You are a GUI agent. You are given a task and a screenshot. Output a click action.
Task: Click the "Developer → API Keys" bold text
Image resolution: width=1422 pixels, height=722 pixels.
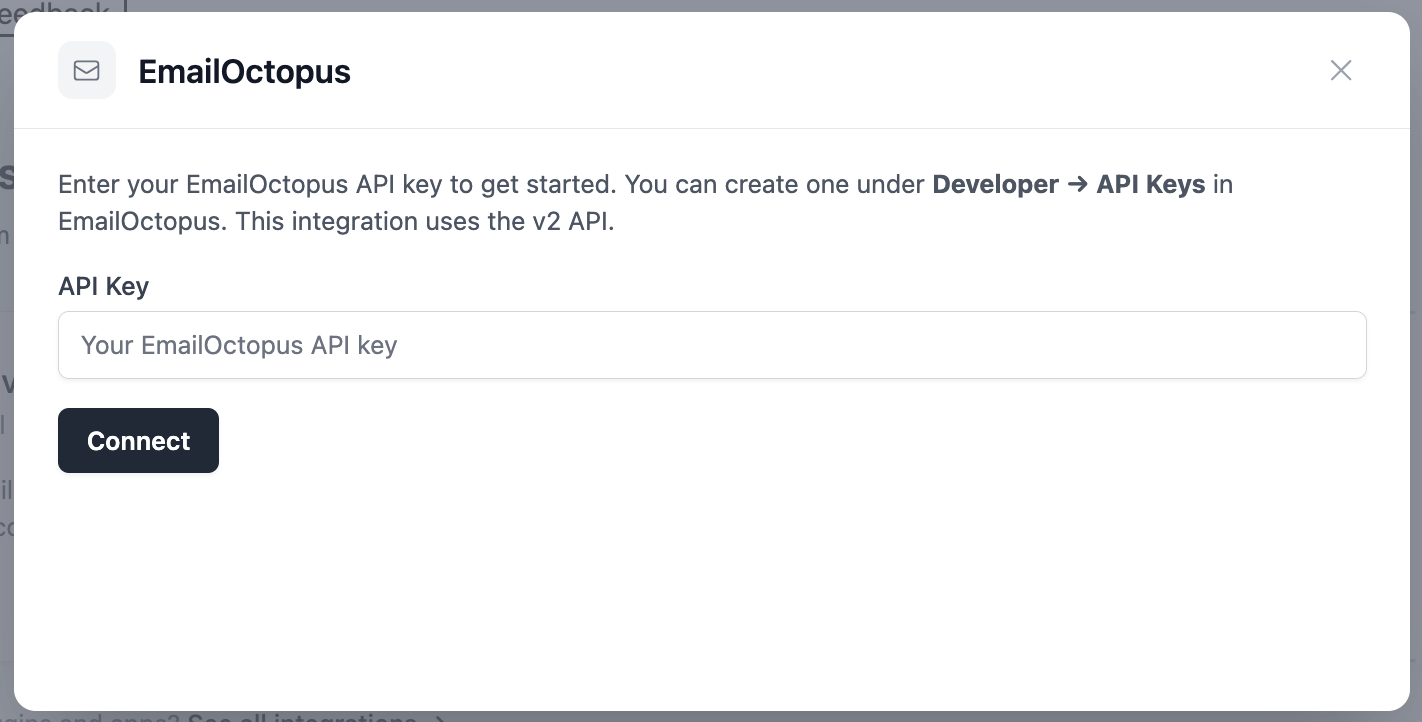pyautogui.click(x=1068, y=184)
